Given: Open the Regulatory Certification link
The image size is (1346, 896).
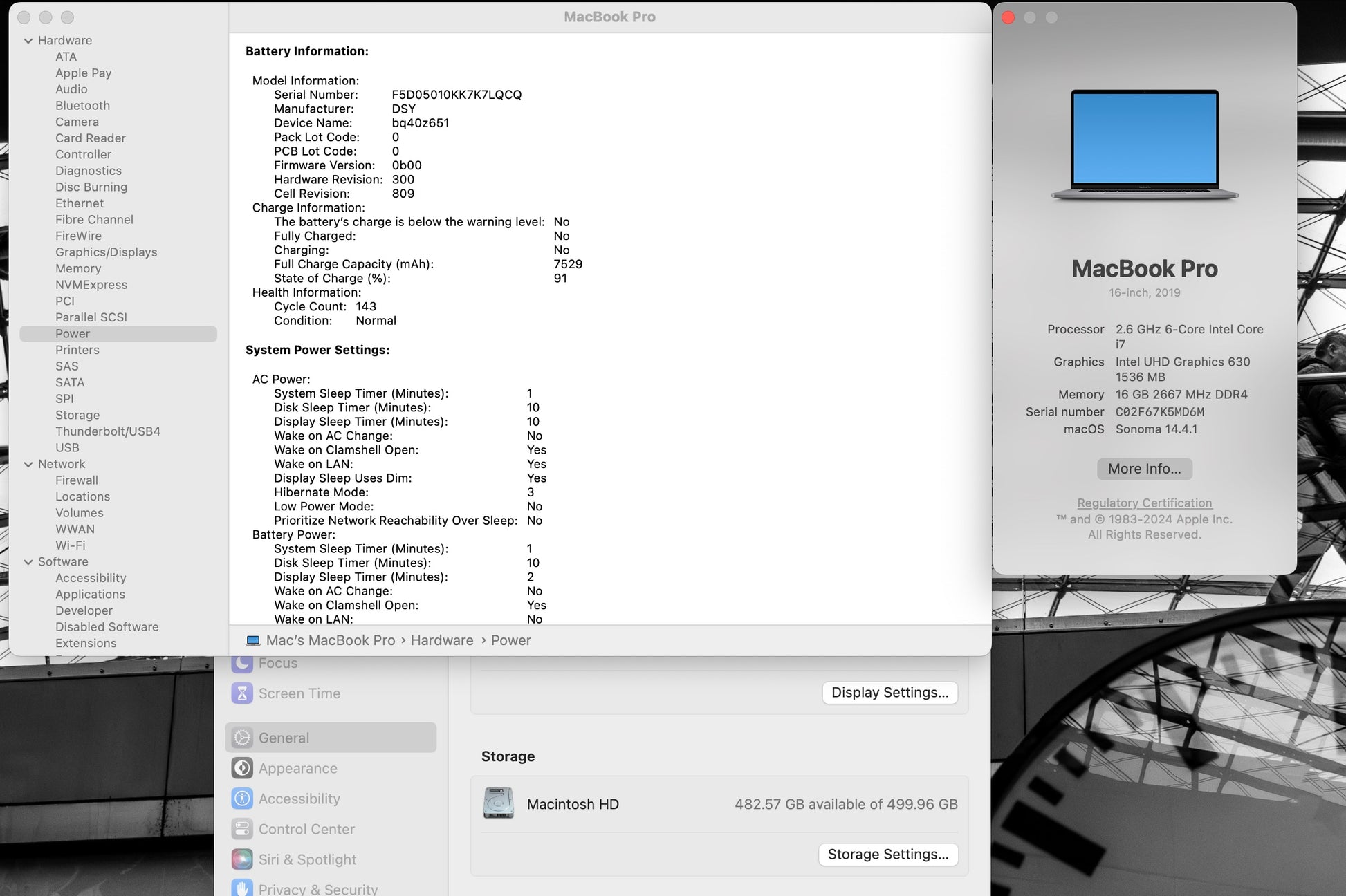Looking at the screenshot, I should pos(1144,503).
